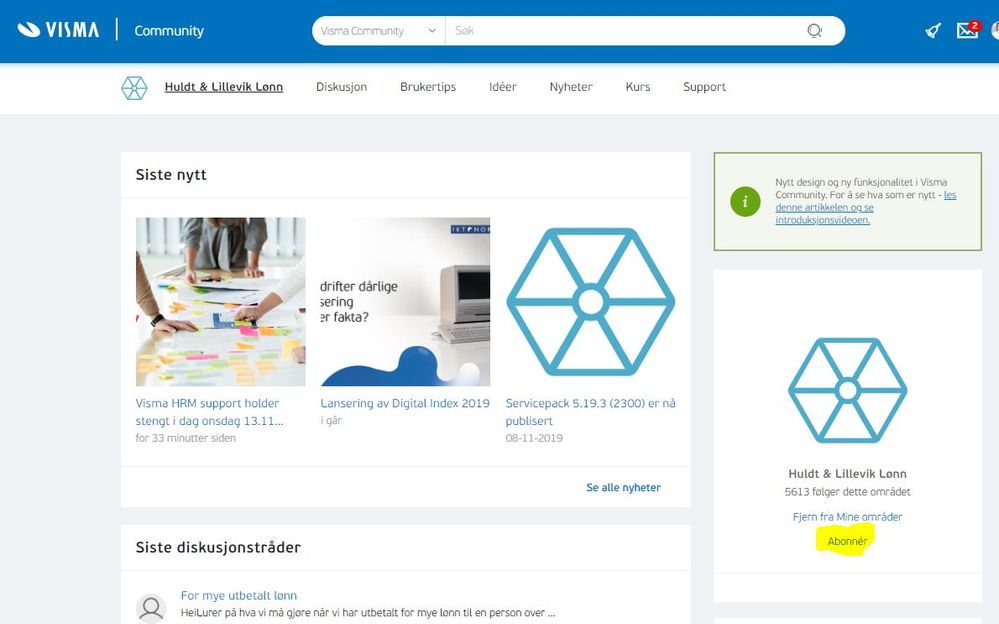Click the green info icon
The height and width of the screenshot is (624, 999).
coord(745,201)
